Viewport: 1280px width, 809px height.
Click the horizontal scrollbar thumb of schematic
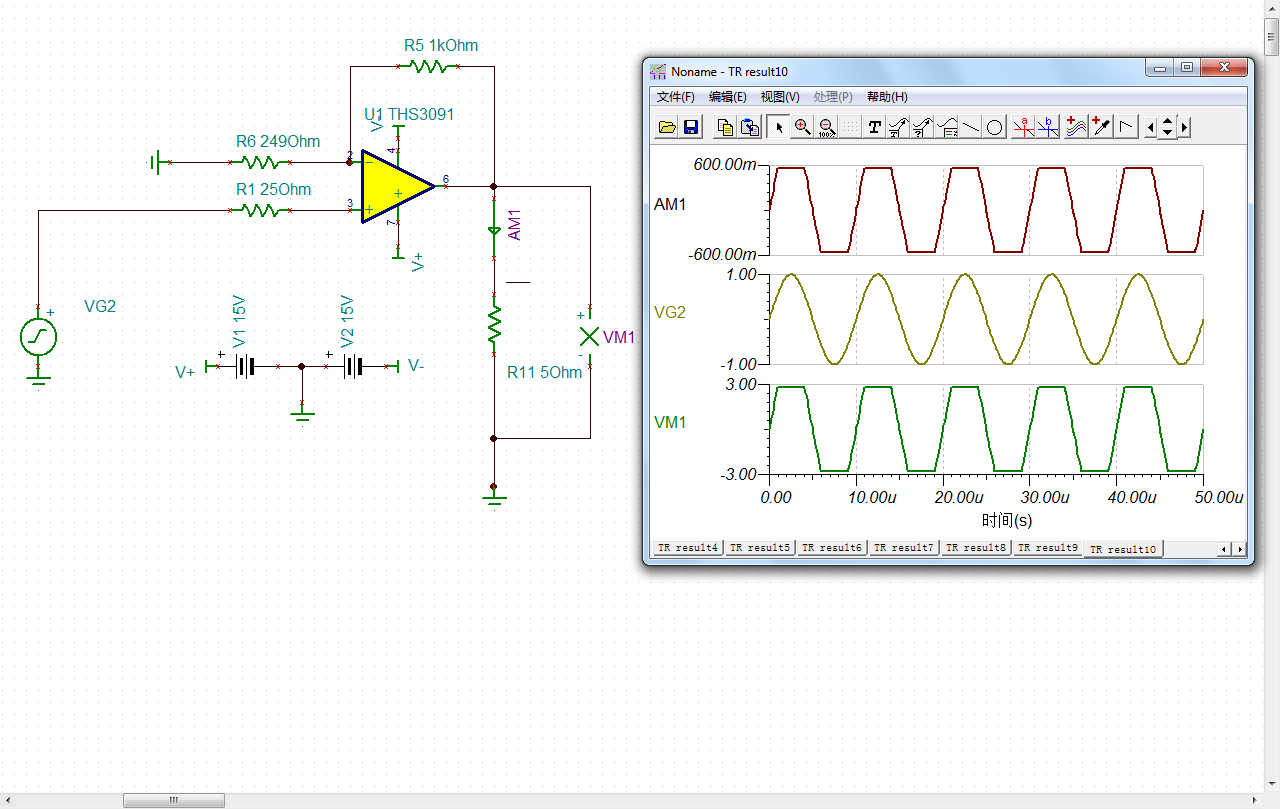pos(174,800)
